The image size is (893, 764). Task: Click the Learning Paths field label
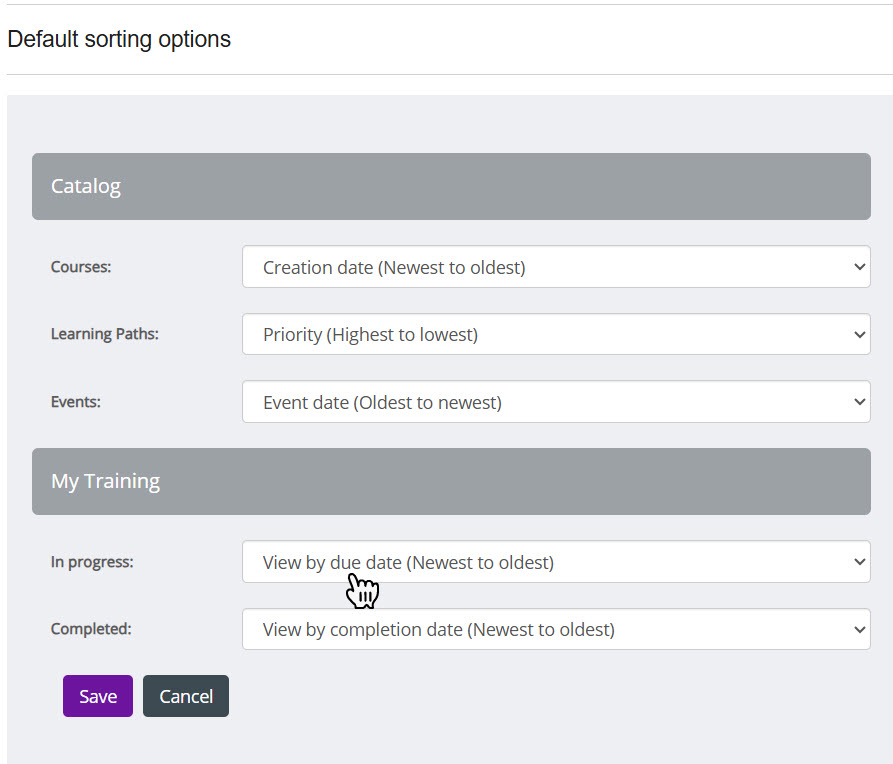point(105,334)
